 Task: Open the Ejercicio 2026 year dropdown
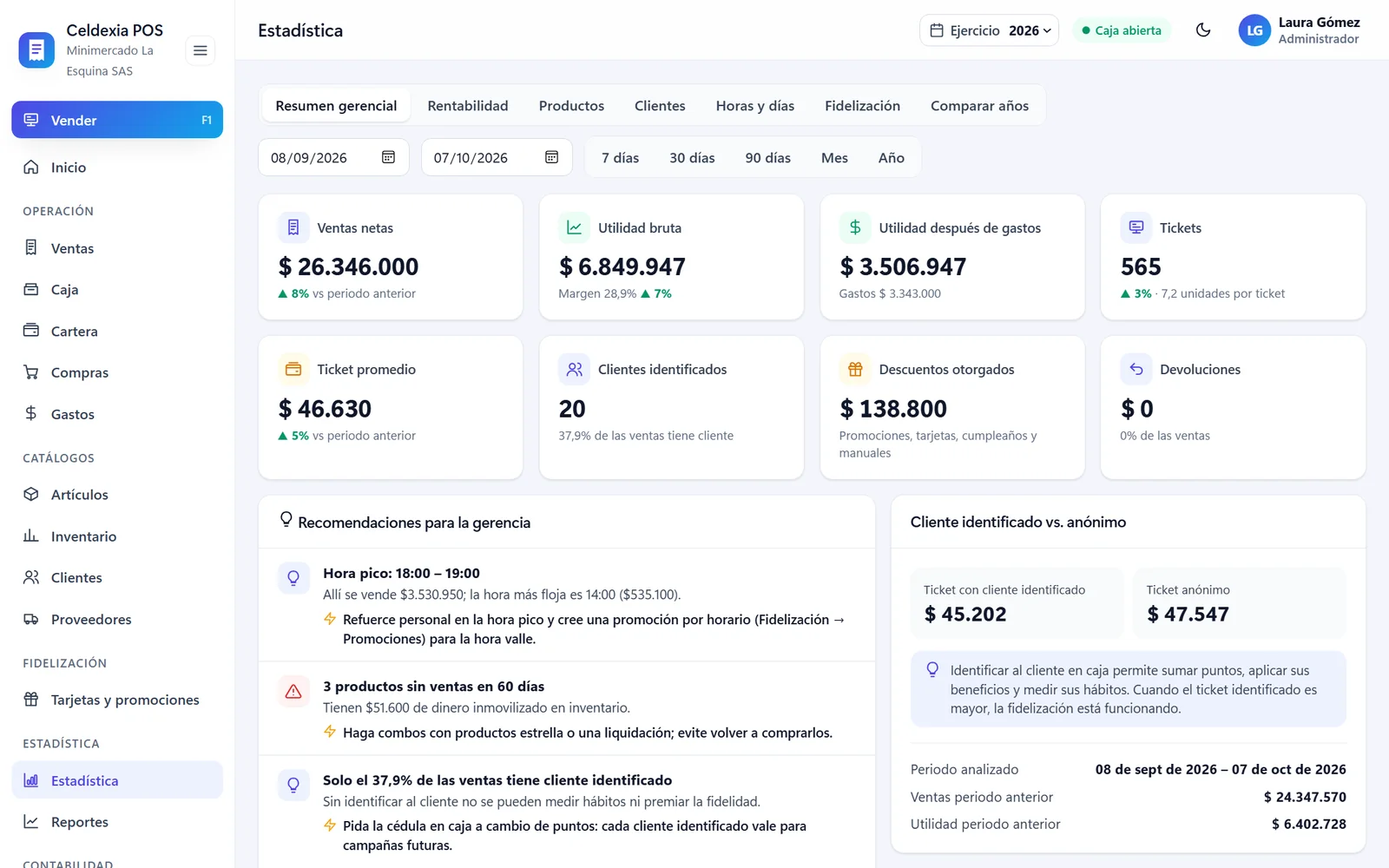coord(989,30)
